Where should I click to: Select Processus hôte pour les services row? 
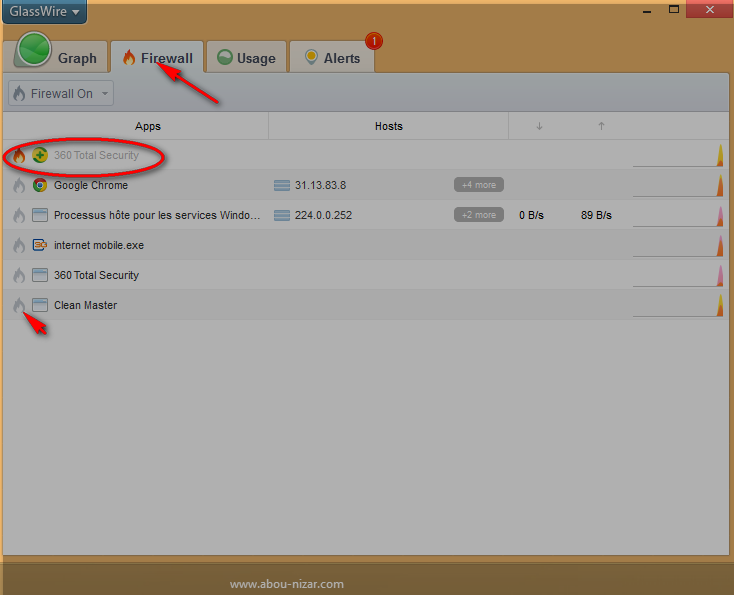click(x=366, y=215)
